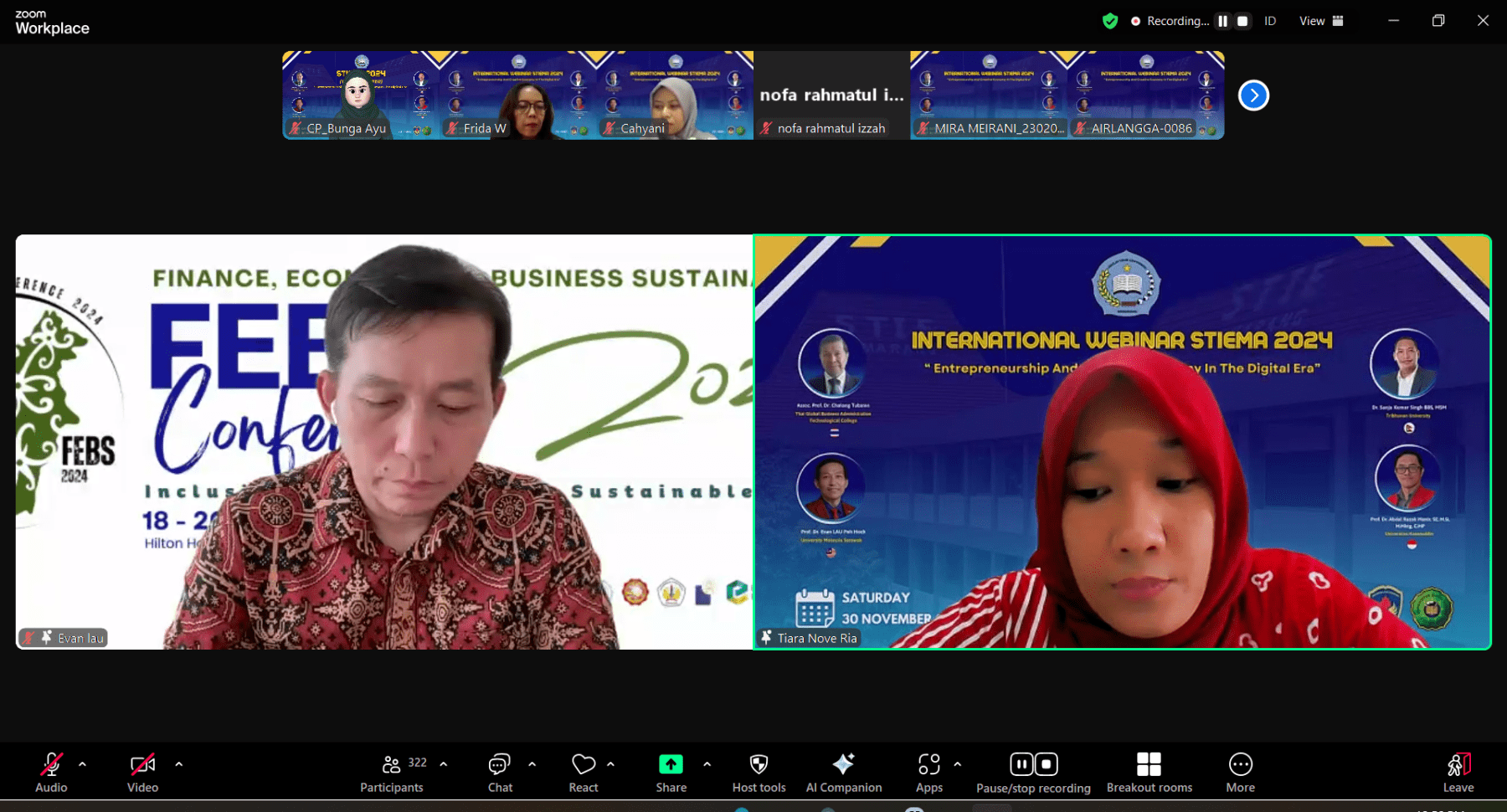1507x812 pixels.
Task: Click the meeting ID button
Action: coord(1269,20)
